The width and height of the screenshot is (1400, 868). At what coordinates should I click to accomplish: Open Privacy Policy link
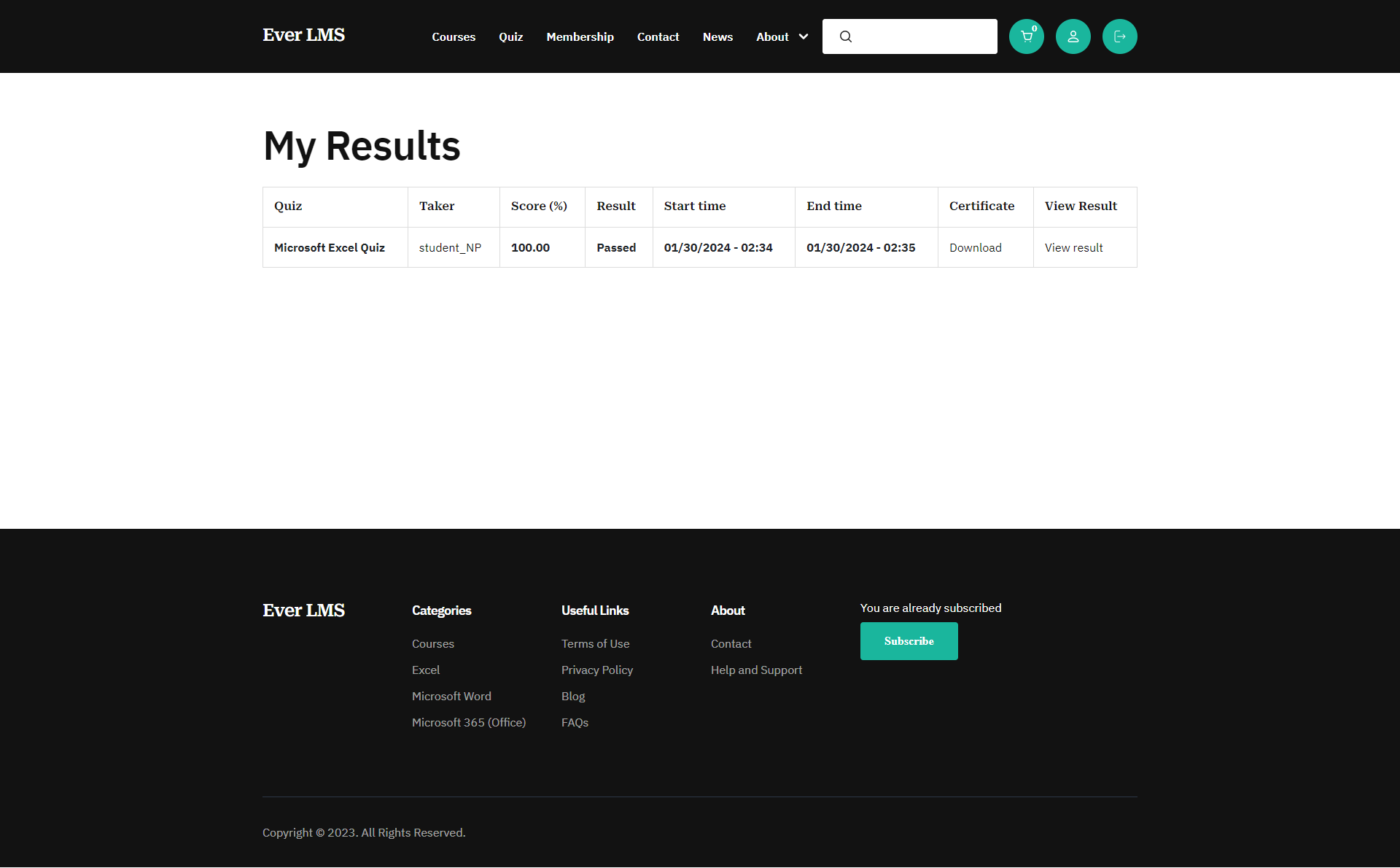(x=596, y=670)
